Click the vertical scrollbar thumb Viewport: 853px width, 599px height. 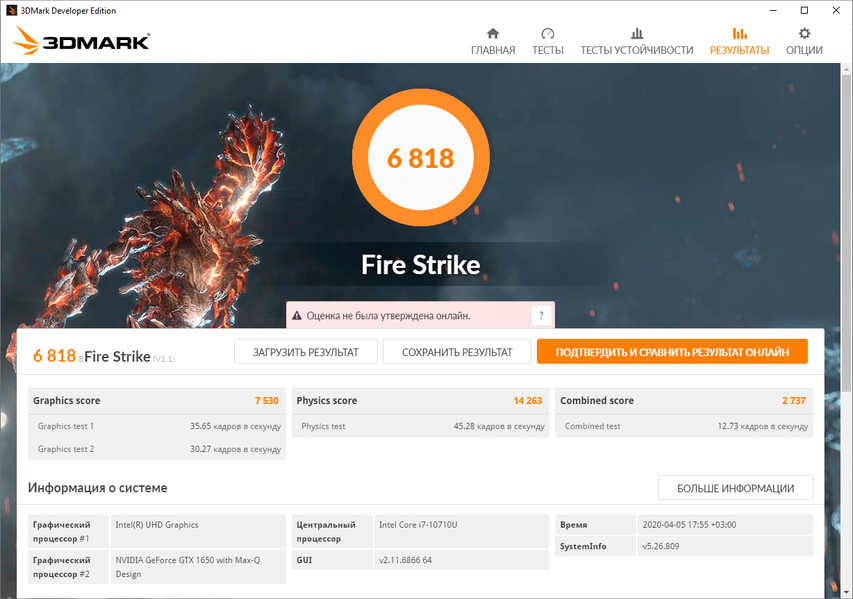click(x=846, y=234)
